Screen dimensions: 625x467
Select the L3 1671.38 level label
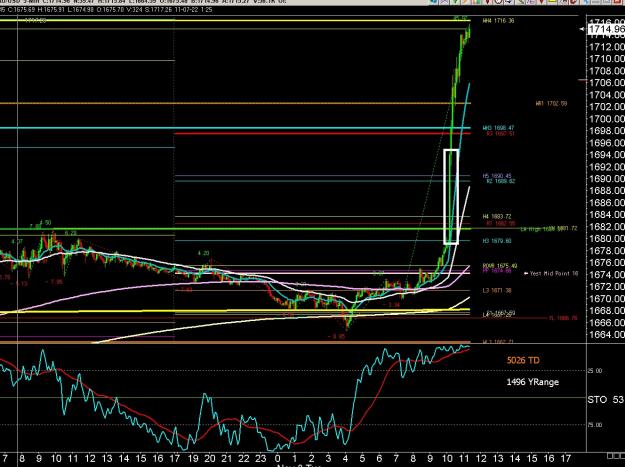[x=497, y=290]
